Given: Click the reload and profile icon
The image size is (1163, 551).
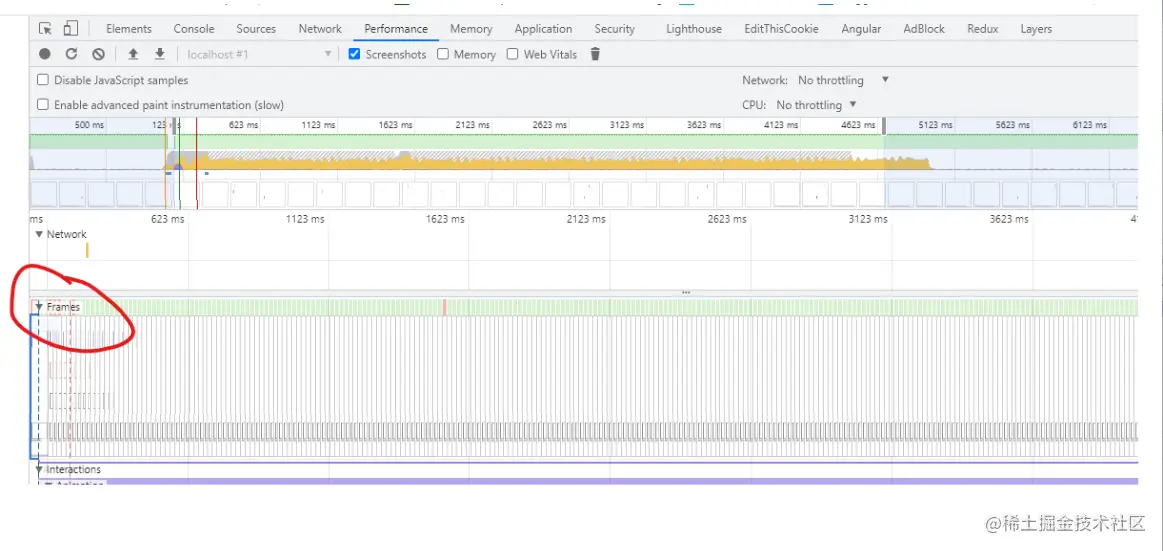Looking at the screenshot, I should pyautogui.click(x=71, y=53).
